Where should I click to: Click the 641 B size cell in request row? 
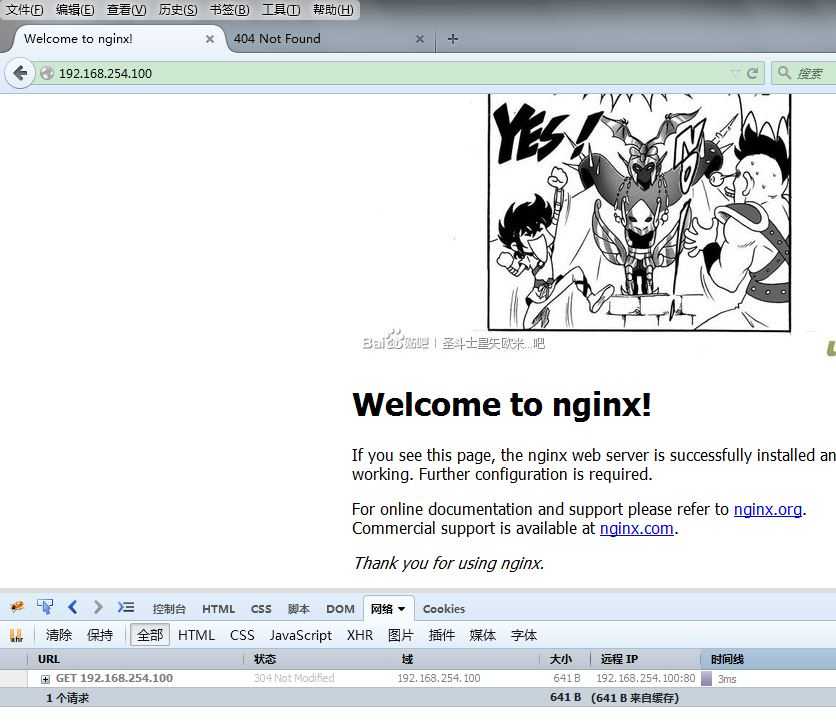567,678
